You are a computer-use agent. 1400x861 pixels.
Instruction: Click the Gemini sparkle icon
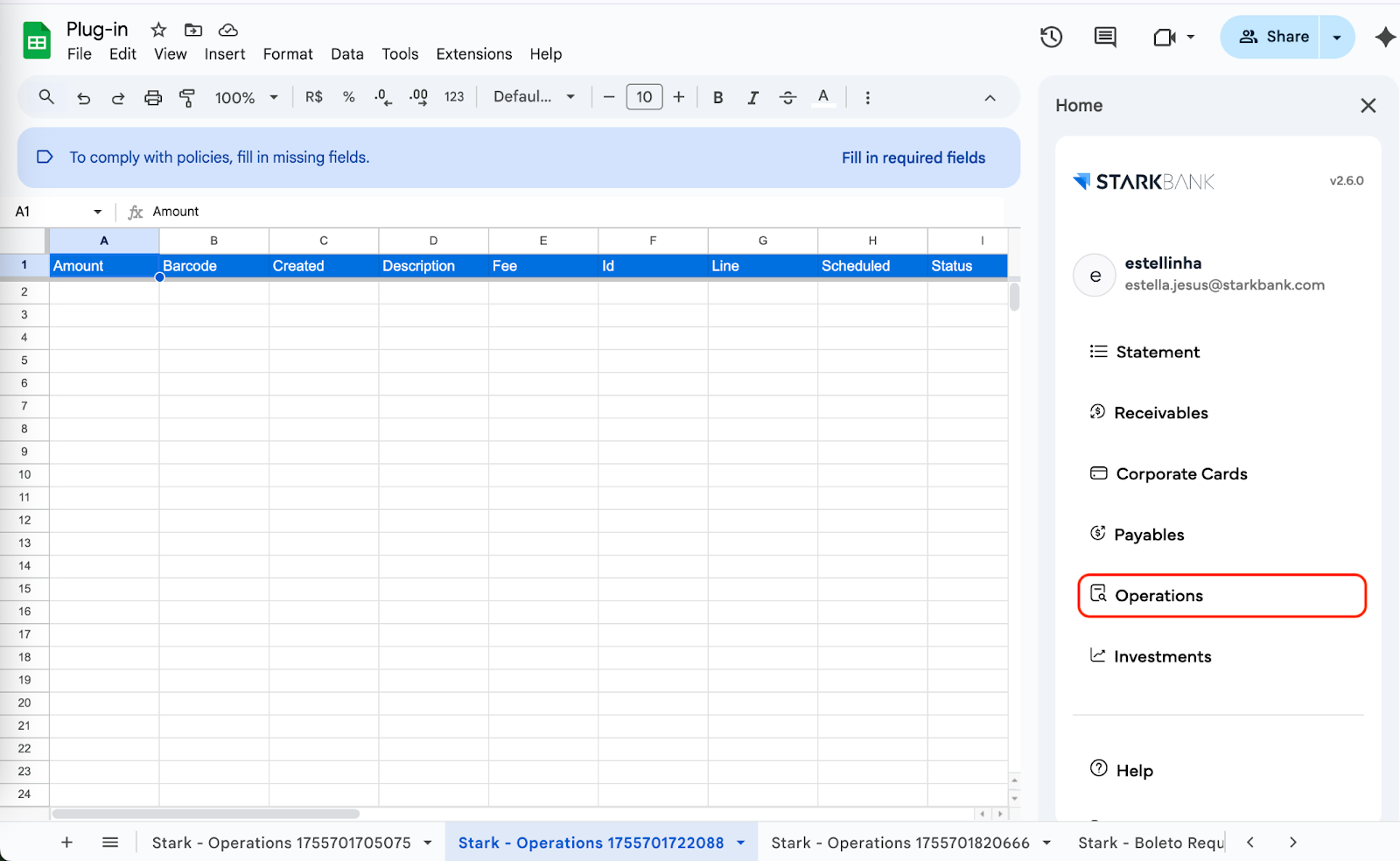click(x=1384, y=37)
